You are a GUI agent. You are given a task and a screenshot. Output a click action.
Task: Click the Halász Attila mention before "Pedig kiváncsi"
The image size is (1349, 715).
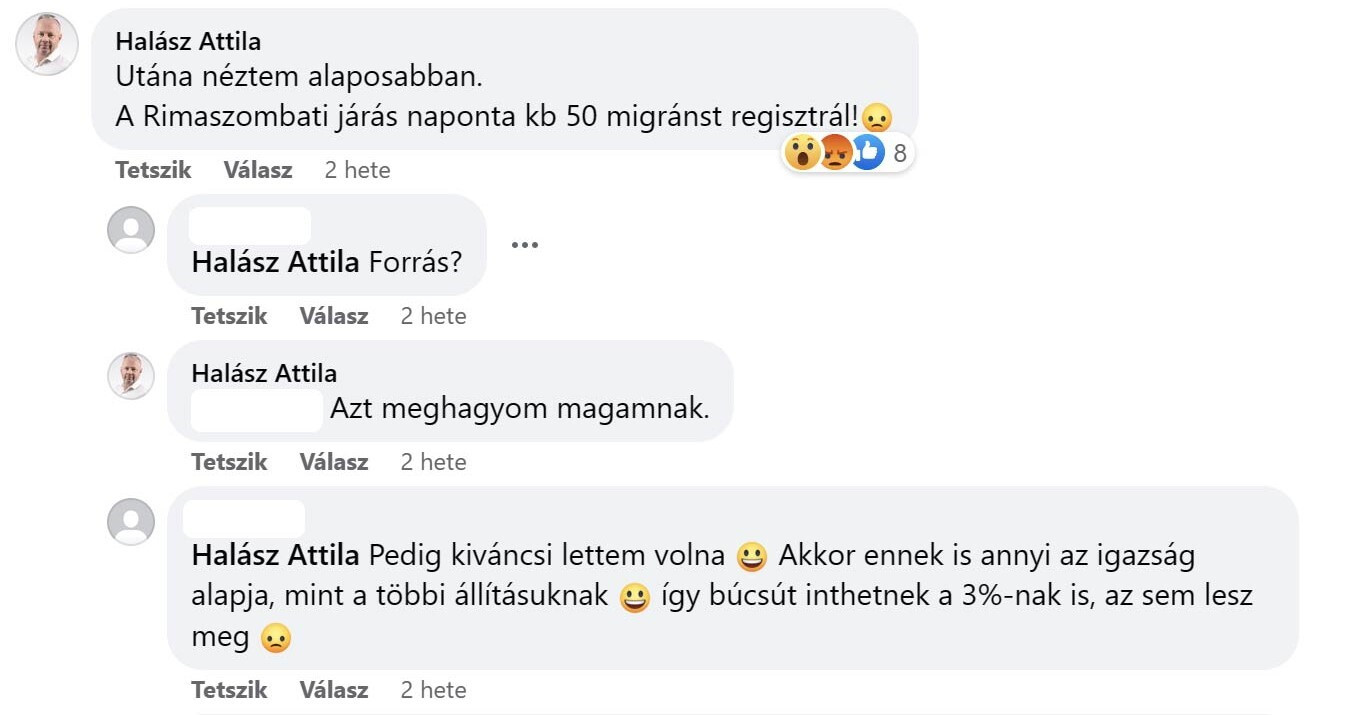275,555
